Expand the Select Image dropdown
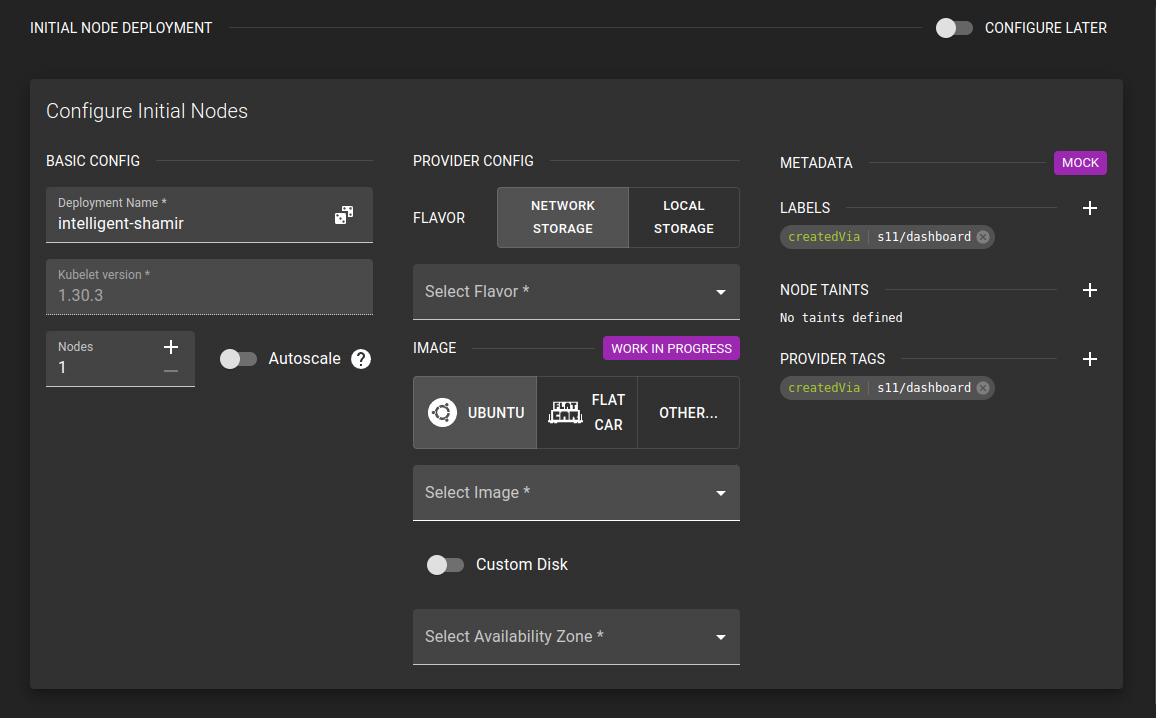The height and width of the screenshot is (718, 1156). click(576, 492)
